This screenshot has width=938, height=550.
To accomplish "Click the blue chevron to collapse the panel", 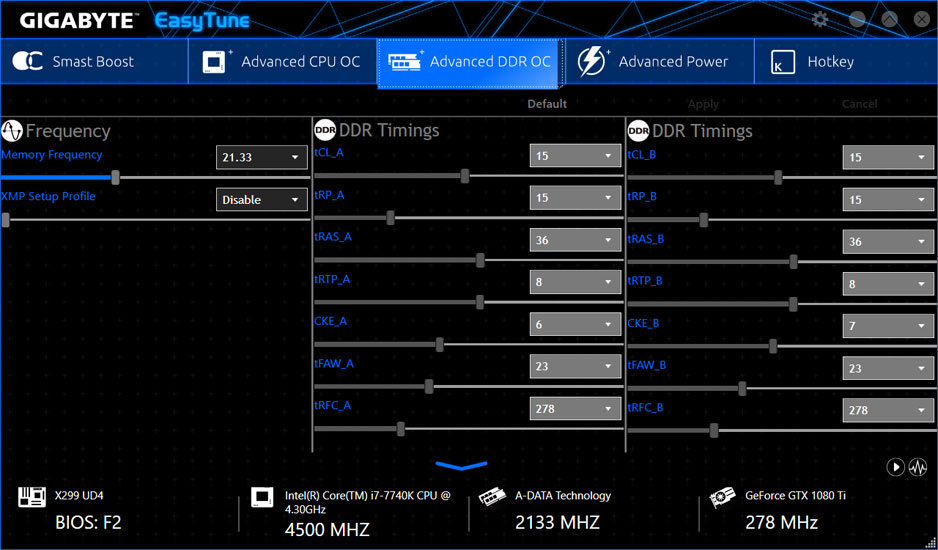I will tap(461, 466).
